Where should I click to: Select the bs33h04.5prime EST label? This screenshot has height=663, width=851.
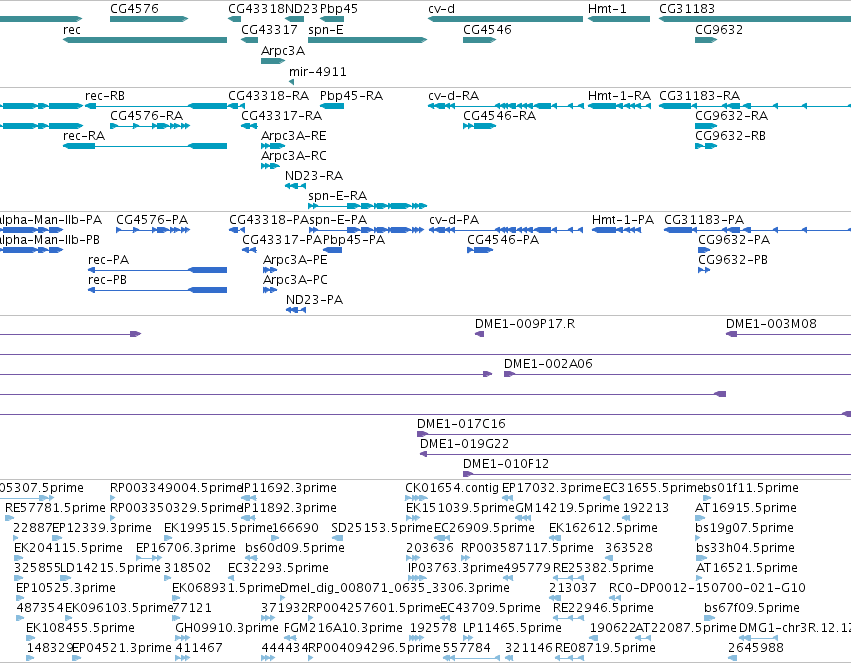(x=745, y=548)
